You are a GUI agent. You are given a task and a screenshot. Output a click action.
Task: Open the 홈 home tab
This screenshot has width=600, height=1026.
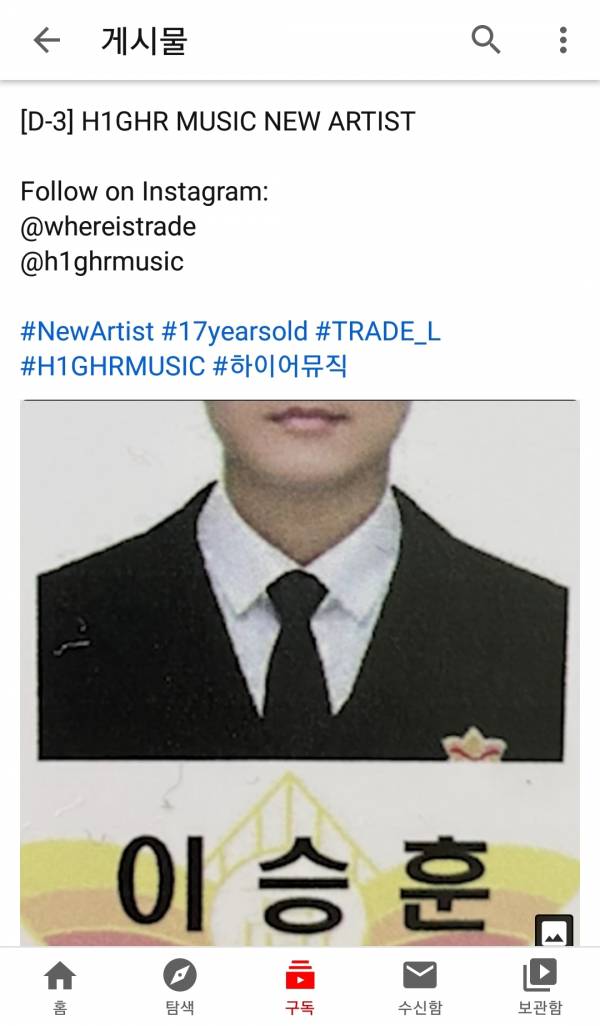tap(60, 986)
